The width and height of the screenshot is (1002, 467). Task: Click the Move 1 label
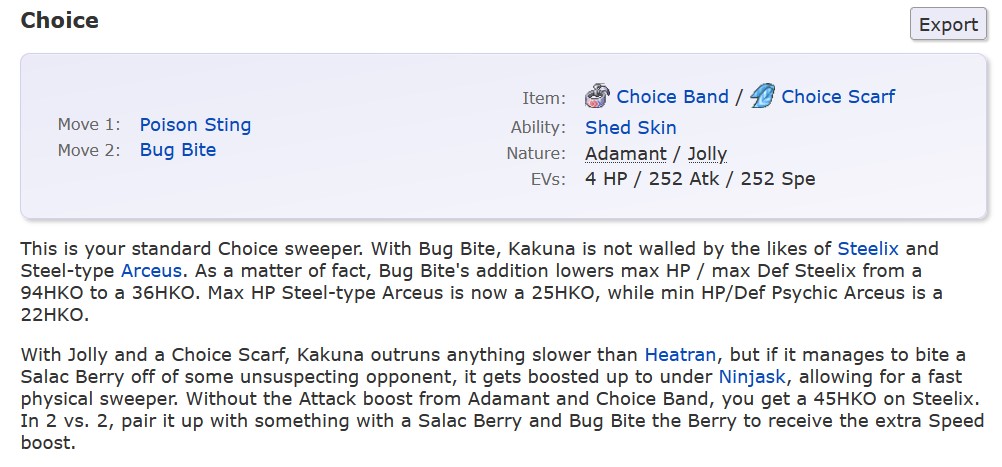[x=89, y=125]
